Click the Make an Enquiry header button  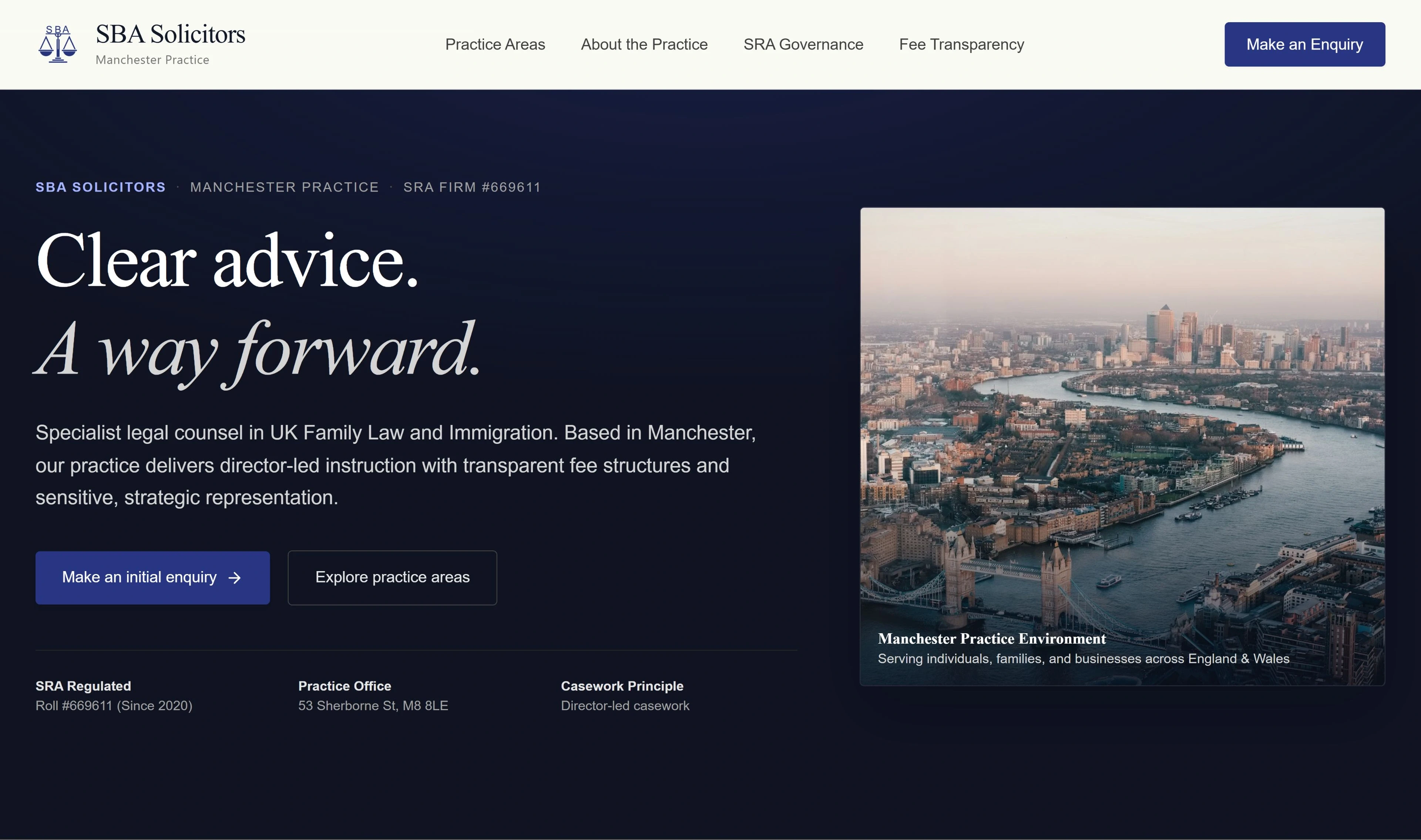click(x=1304, y=44)
